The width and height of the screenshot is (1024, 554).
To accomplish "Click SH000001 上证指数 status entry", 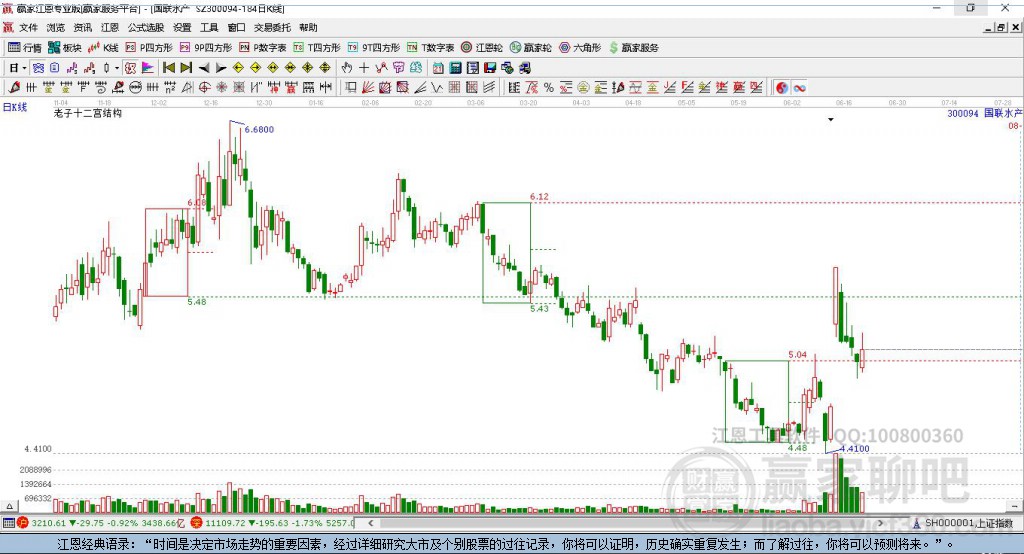I will click(x=968, y=523).
